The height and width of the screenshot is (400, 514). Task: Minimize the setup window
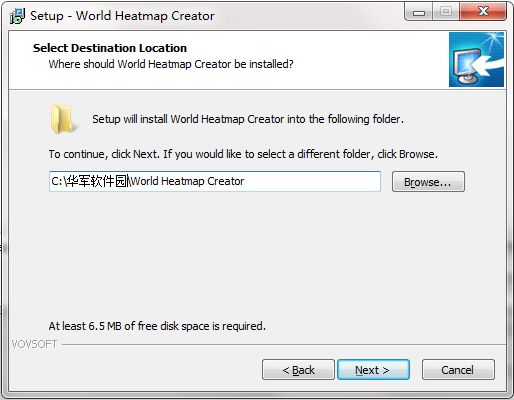point(419,12)
